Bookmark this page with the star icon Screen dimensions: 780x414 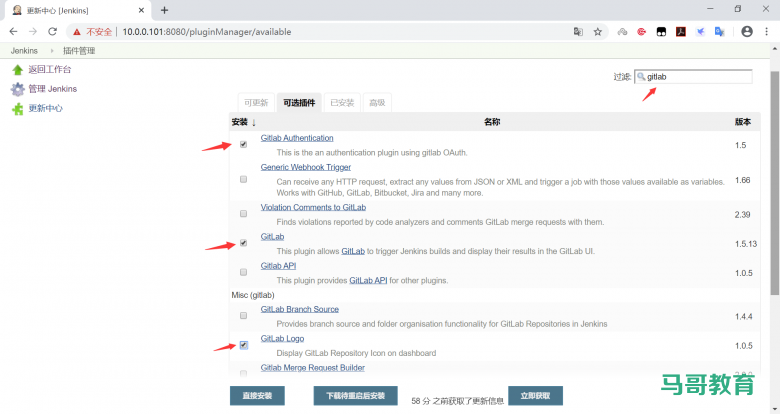(598, 32)
